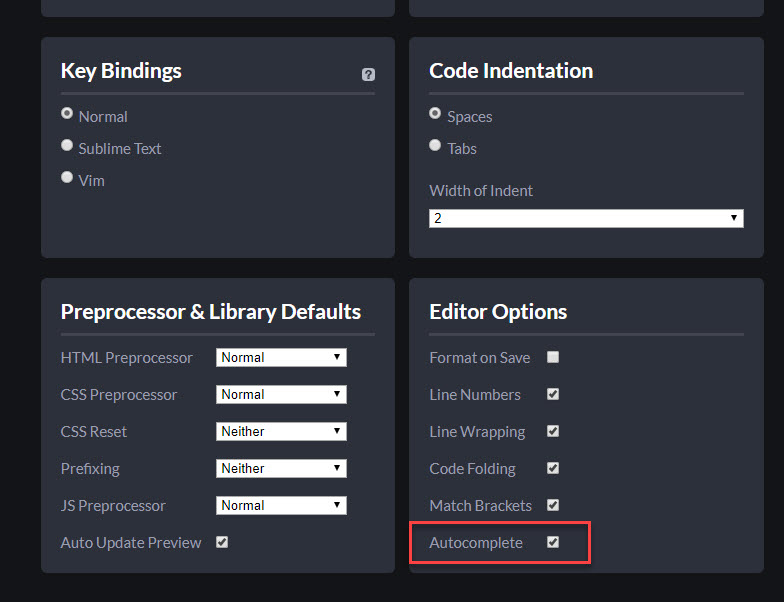Image resolution: width=784 pixels, height=602 pixels.
Task: Open the JS Preprocessor dropdown
Action: coord(281,505)
